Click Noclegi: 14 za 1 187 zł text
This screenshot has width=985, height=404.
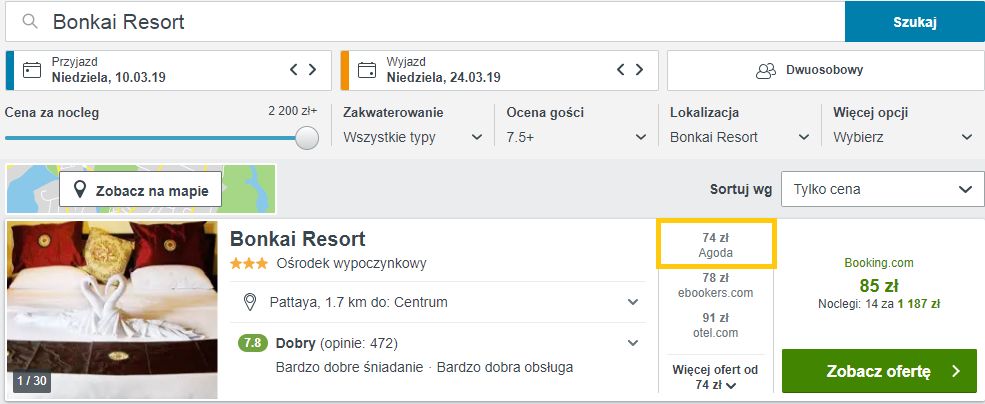[879, 304]
